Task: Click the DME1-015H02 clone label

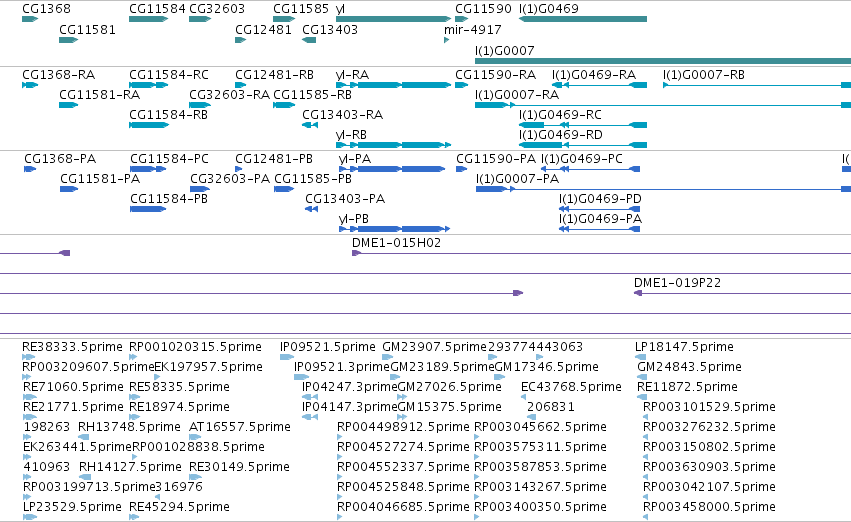Action: (396, 243)
